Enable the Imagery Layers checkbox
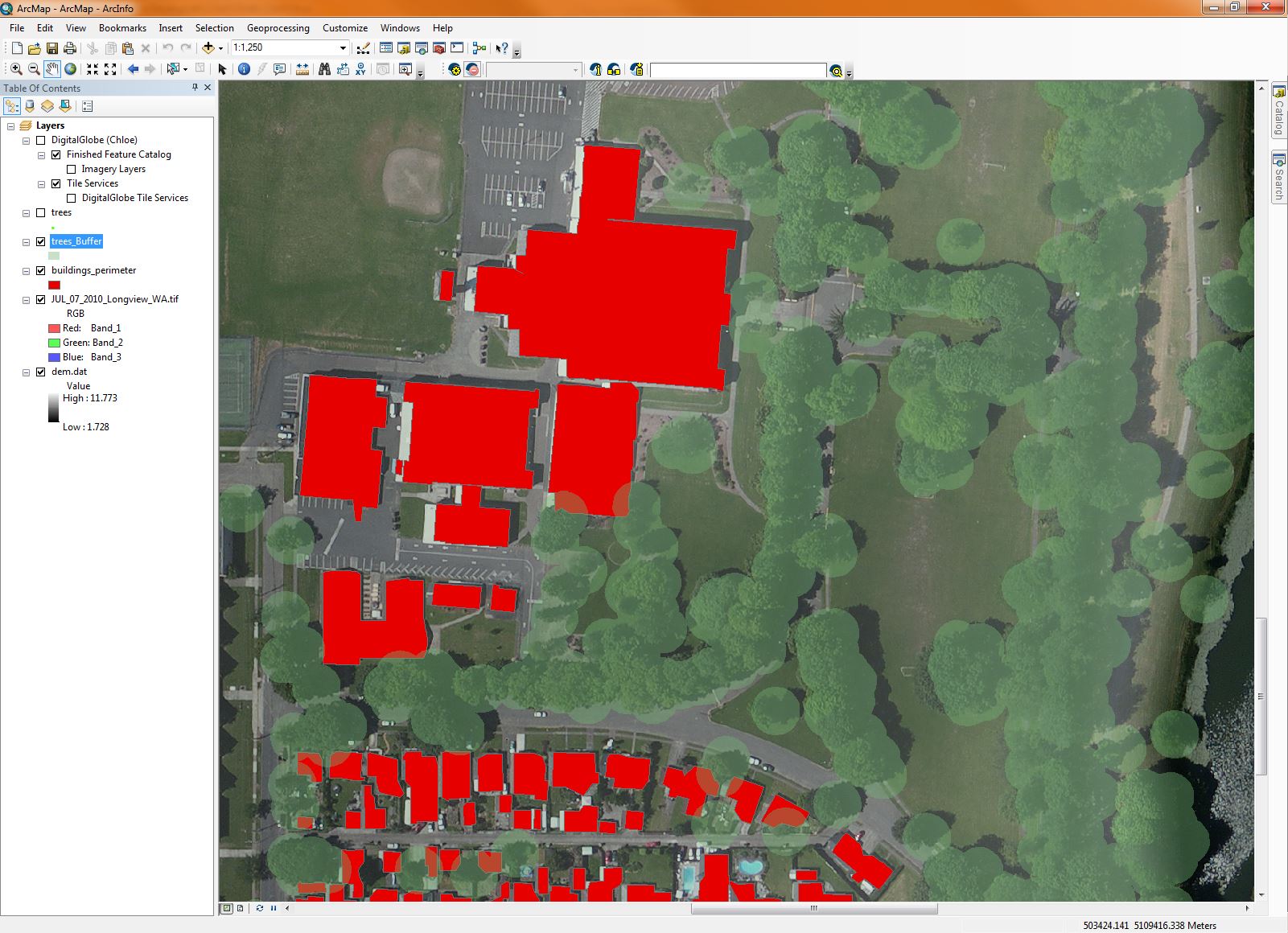Image resolution: width=1288 pixels, height=933 pixels. pyautogui.click(x=72, y=169)
